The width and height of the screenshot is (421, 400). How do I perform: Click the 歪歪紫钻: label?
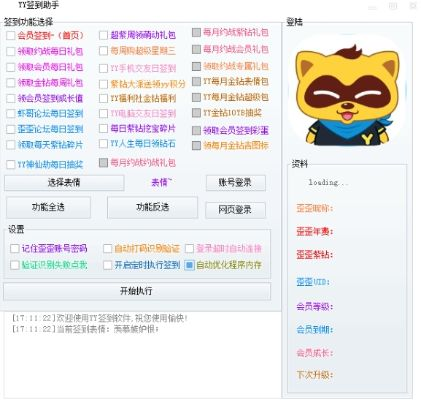315,255
